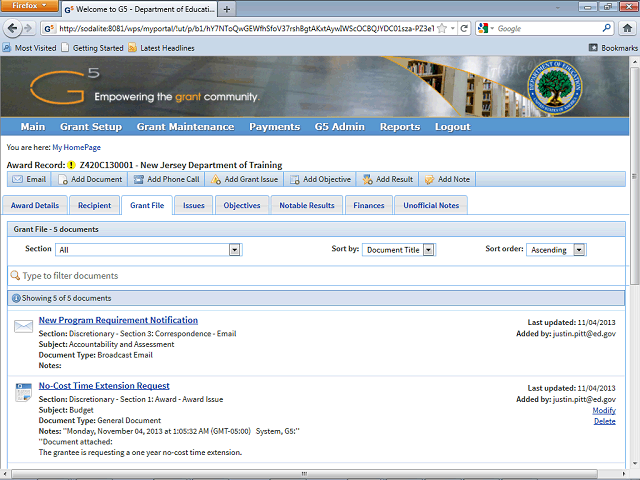Open the Sort order Ascending dropdown
The height and width of the screenshot is (480, 640).
pos(556,250)
